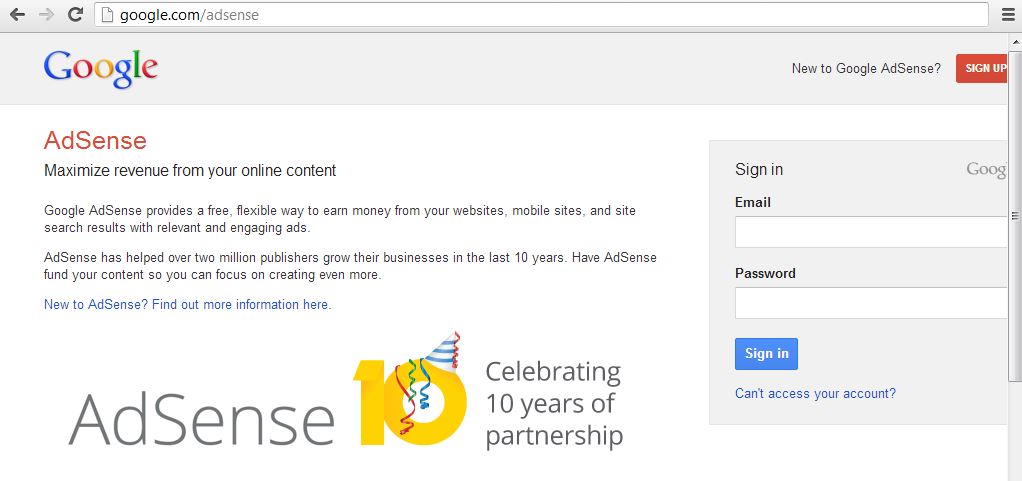Select the Maximize revenue from your online content text
The width and height of the screenshot is (1022, 481).
190,171
